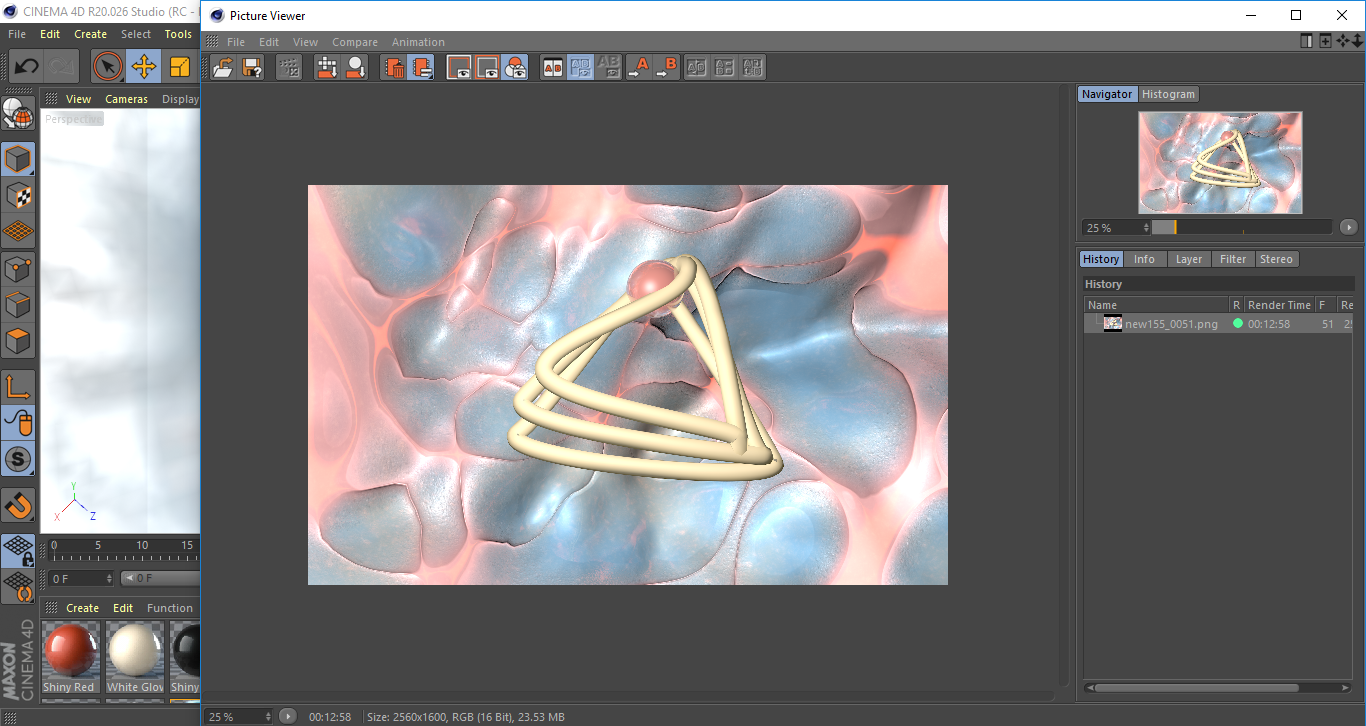
Task: Open the Animation menu
Action: pos(418,42)
